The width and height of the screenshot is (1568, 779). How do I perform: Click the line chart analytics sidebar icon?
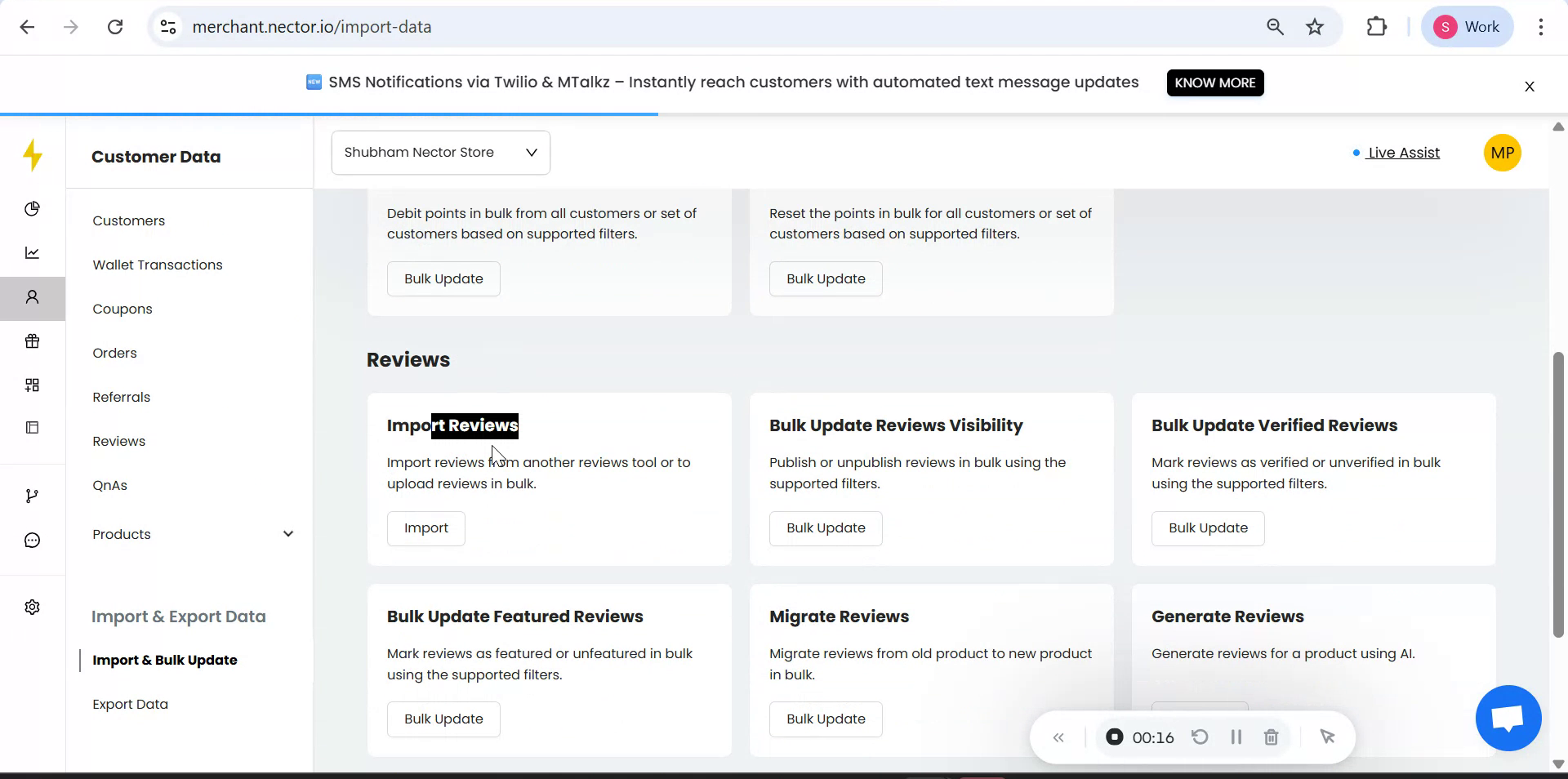(33, 253)
